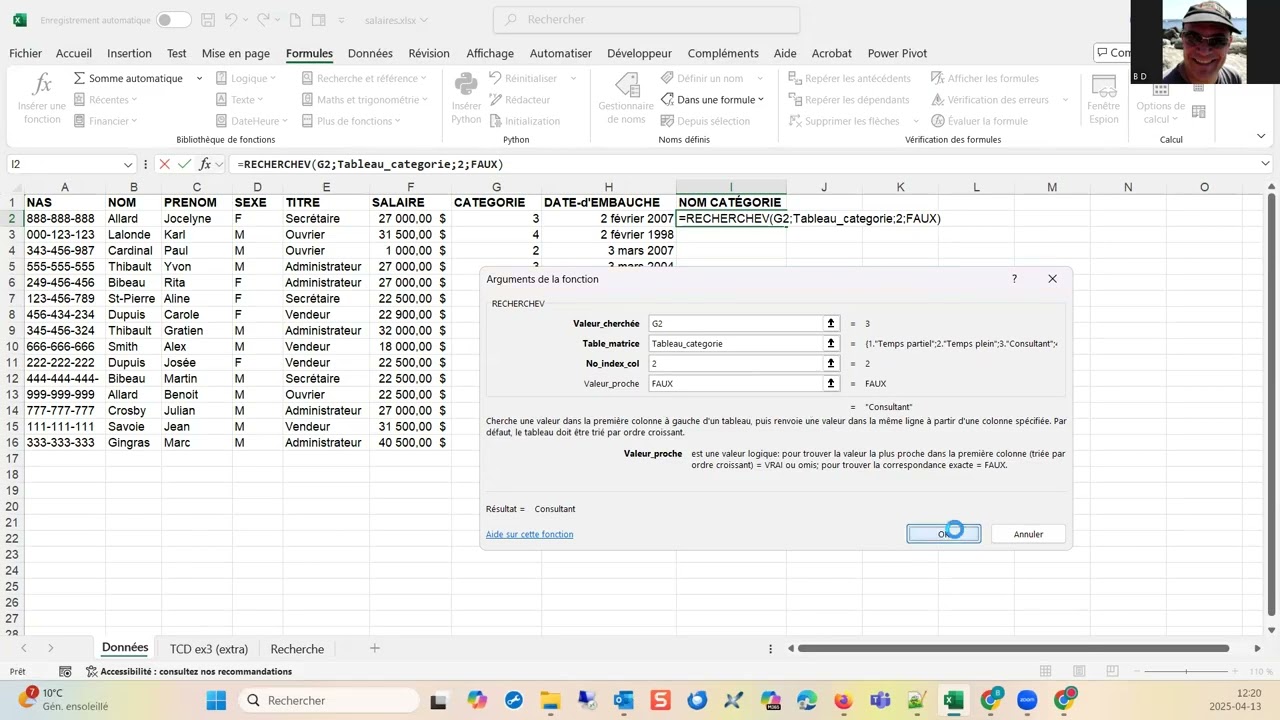Open Microsoft Teams from taskbar

pyautogui.click(x=880, y=700)
